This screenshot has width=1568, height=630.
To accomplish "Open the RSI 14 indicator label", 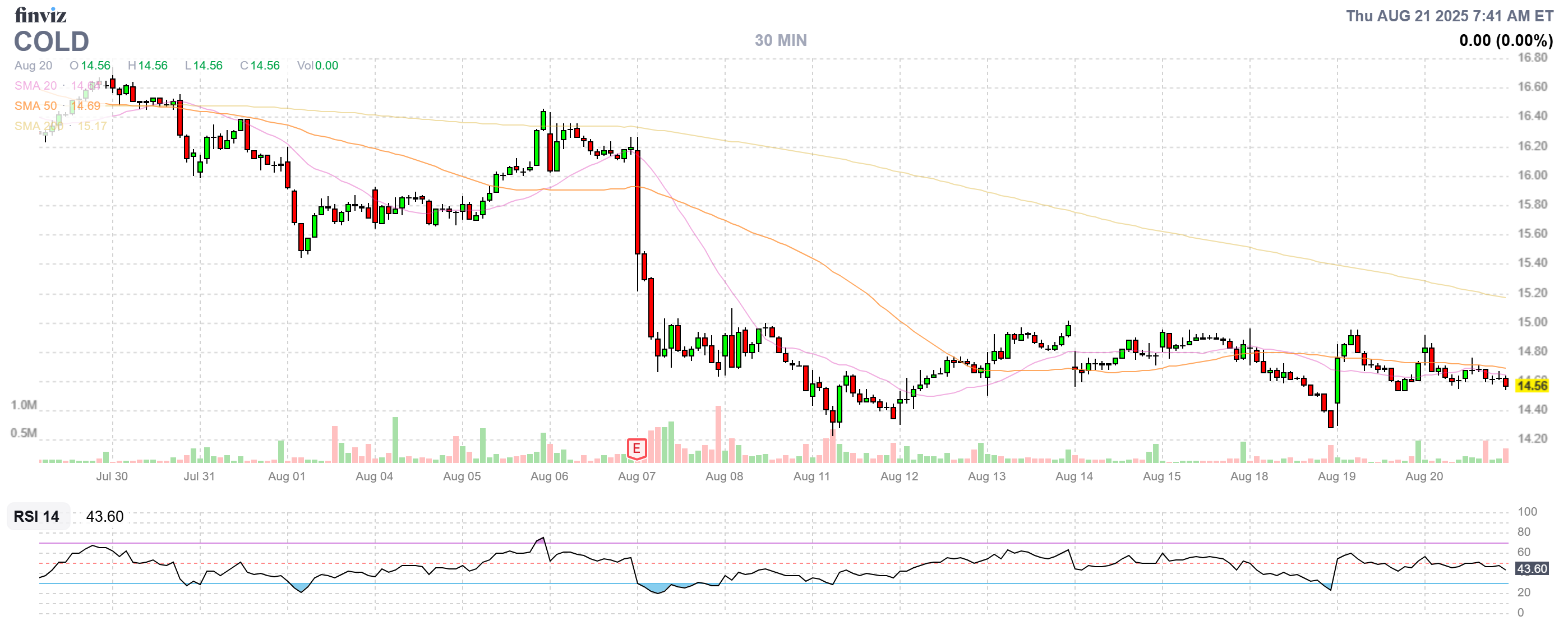I will click(36, 516).
